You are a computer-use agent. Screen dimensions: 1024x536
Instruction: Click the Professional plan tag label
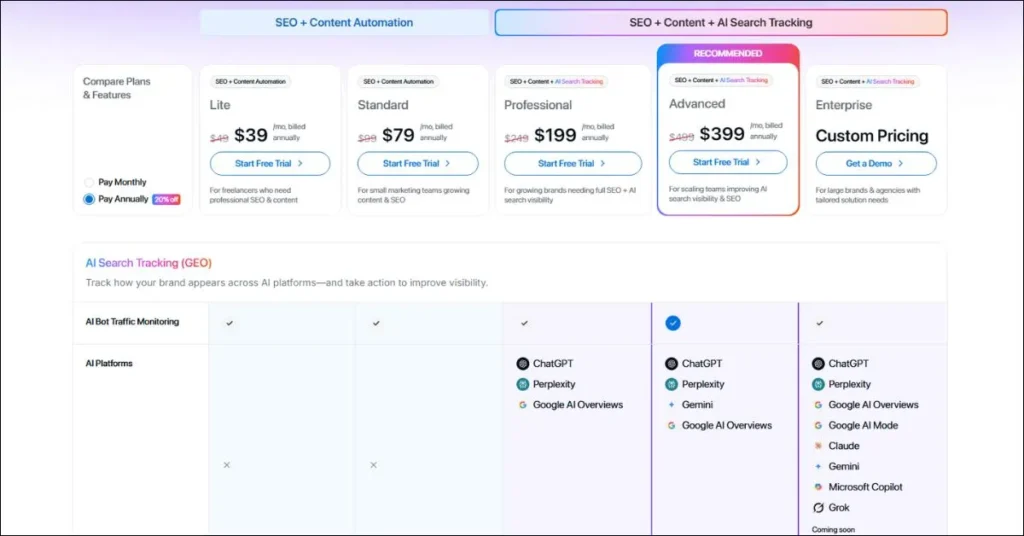[556, 82]
